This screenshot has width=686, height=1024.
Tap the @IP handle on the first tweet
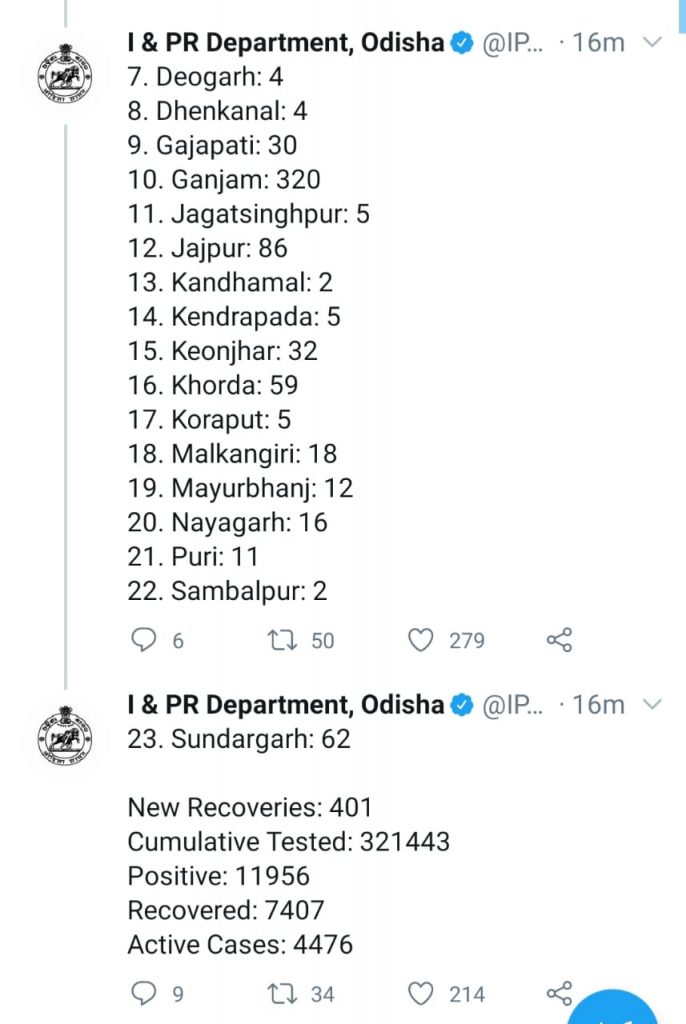[512, 43]
